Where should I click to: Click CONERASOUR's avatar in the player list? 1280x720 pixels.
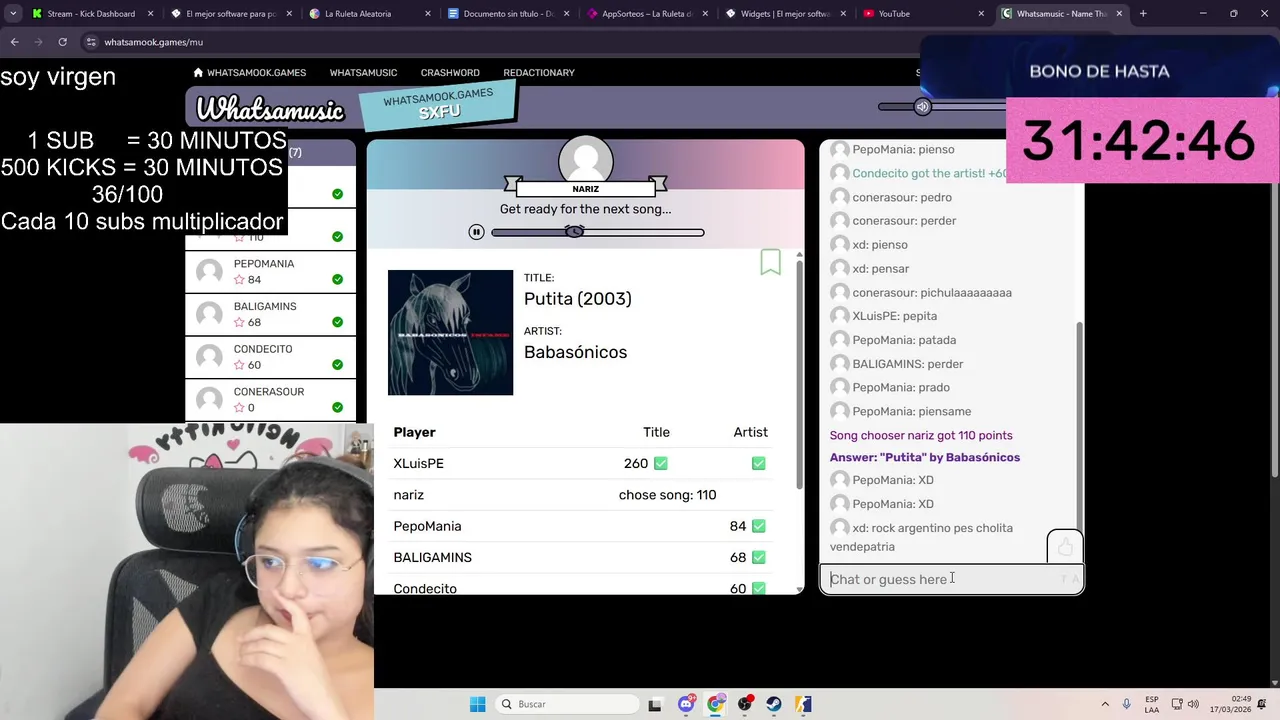coord(209,400)
